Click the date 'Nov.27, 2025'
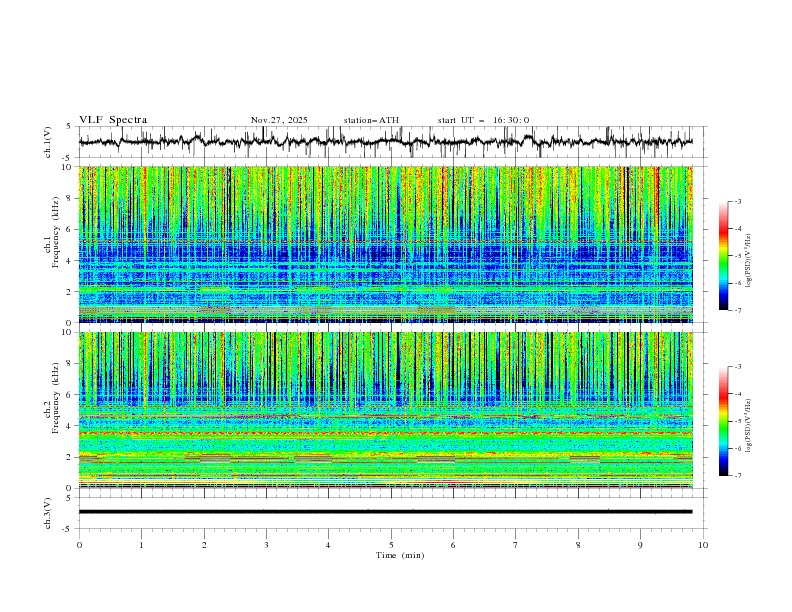792x612 pixels. (x=279, y=120)
